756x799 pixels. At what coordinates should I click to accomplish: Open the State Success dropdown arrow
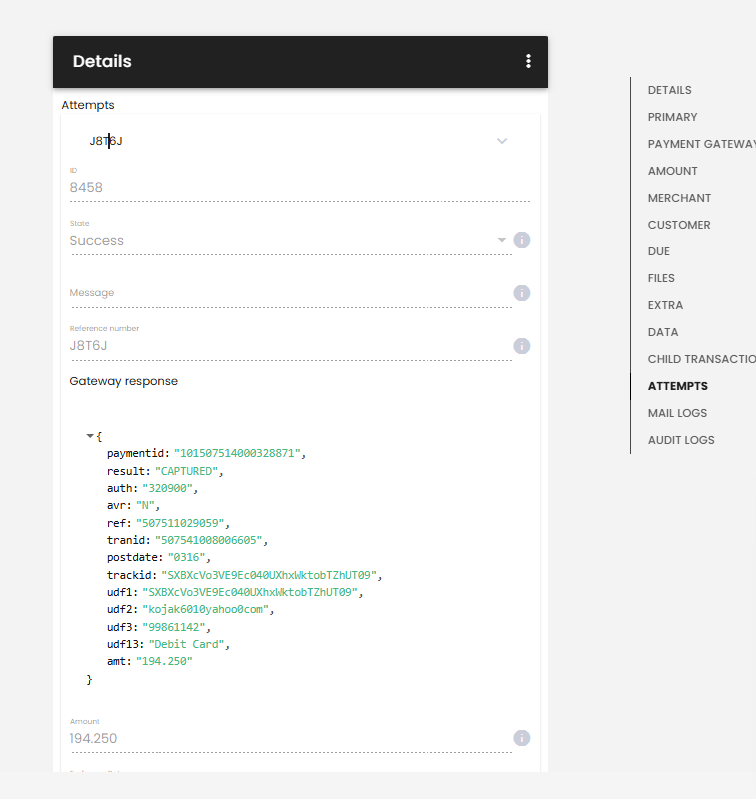(x=502, y=240)
